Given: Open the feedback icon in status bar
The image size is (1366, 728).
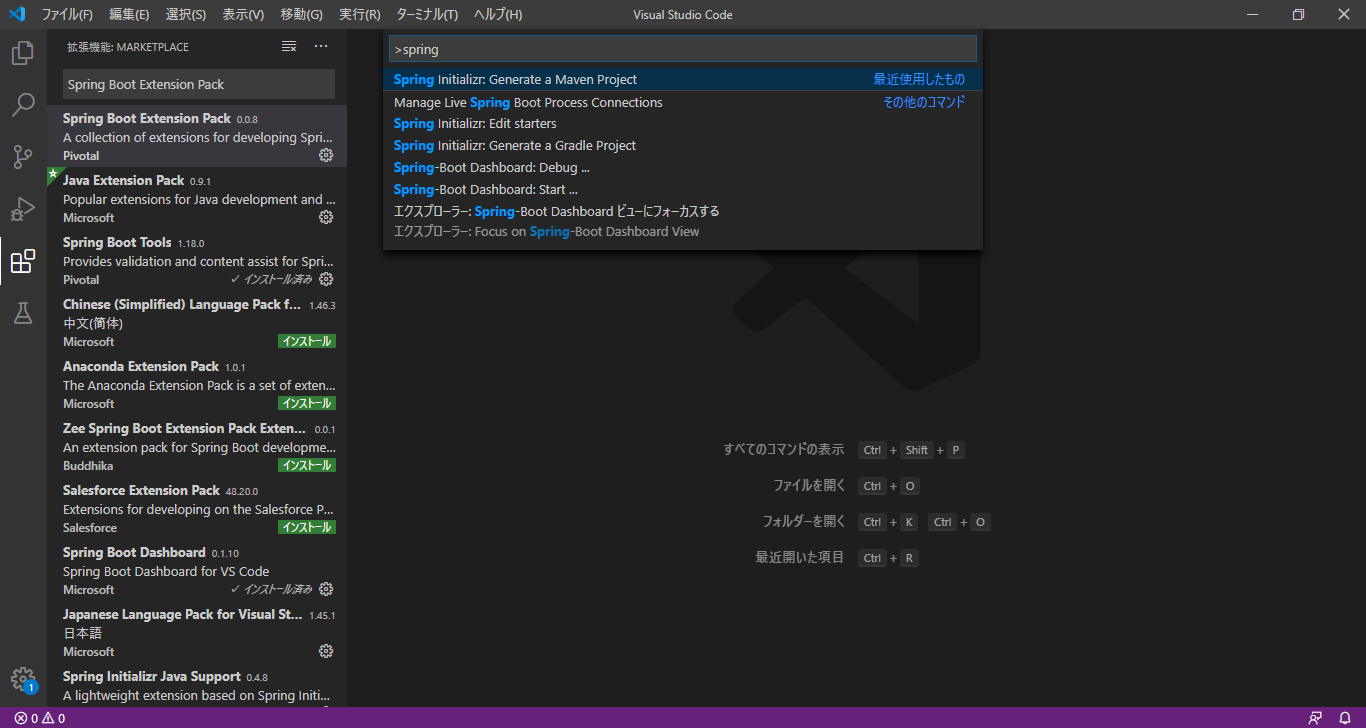Looking at the screenshot, I should tap(1315, 718).
